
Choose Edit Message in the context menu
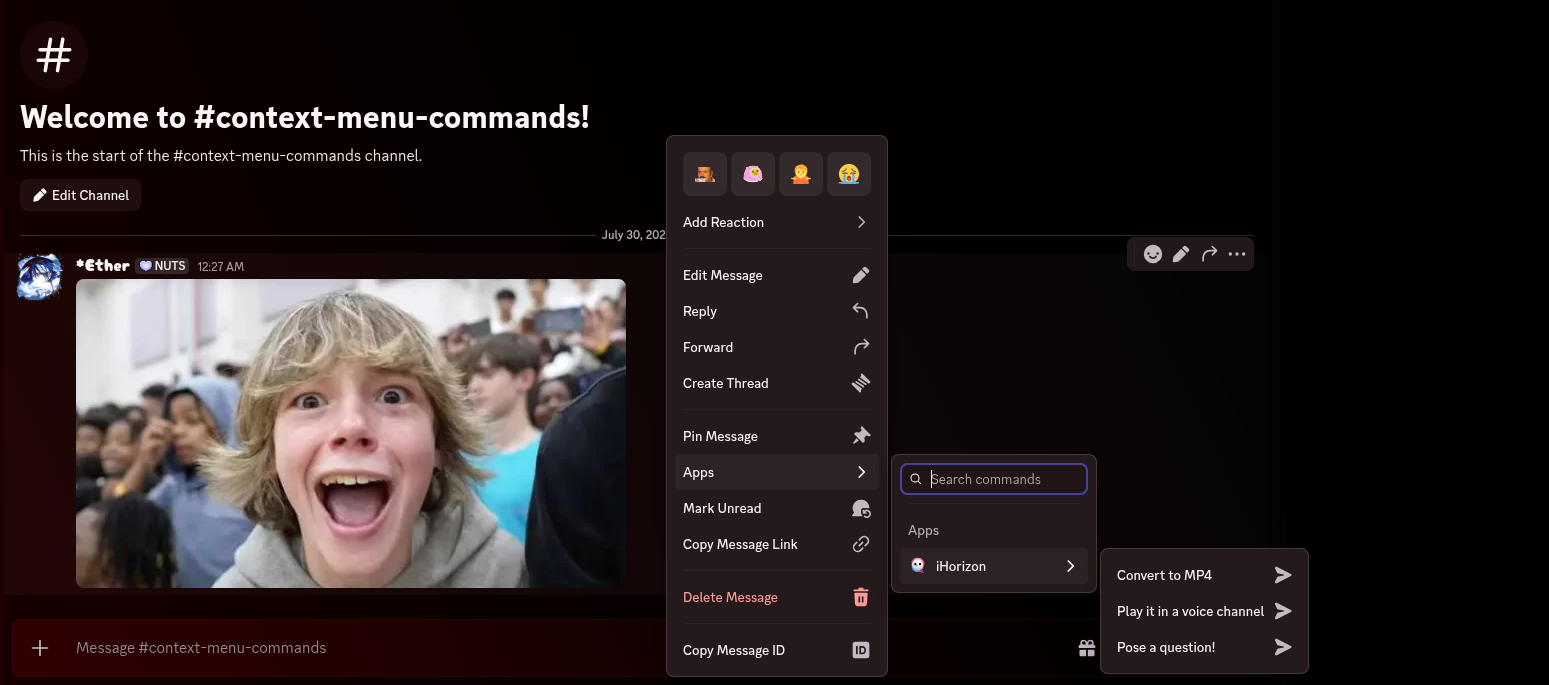click(x=777, y=275)
